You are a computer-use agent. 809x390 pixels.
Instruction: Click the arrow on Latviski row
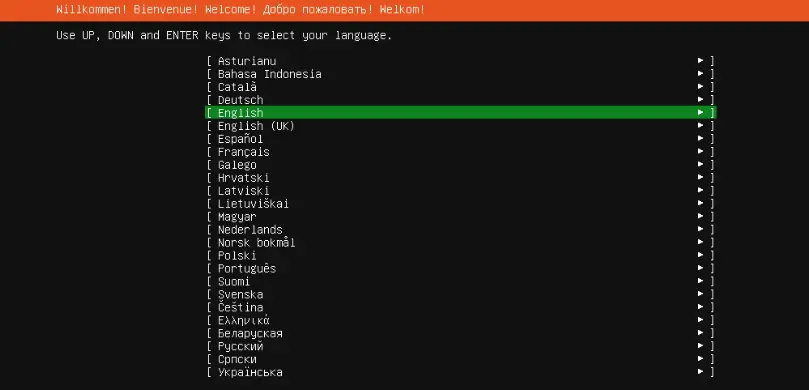700,190
